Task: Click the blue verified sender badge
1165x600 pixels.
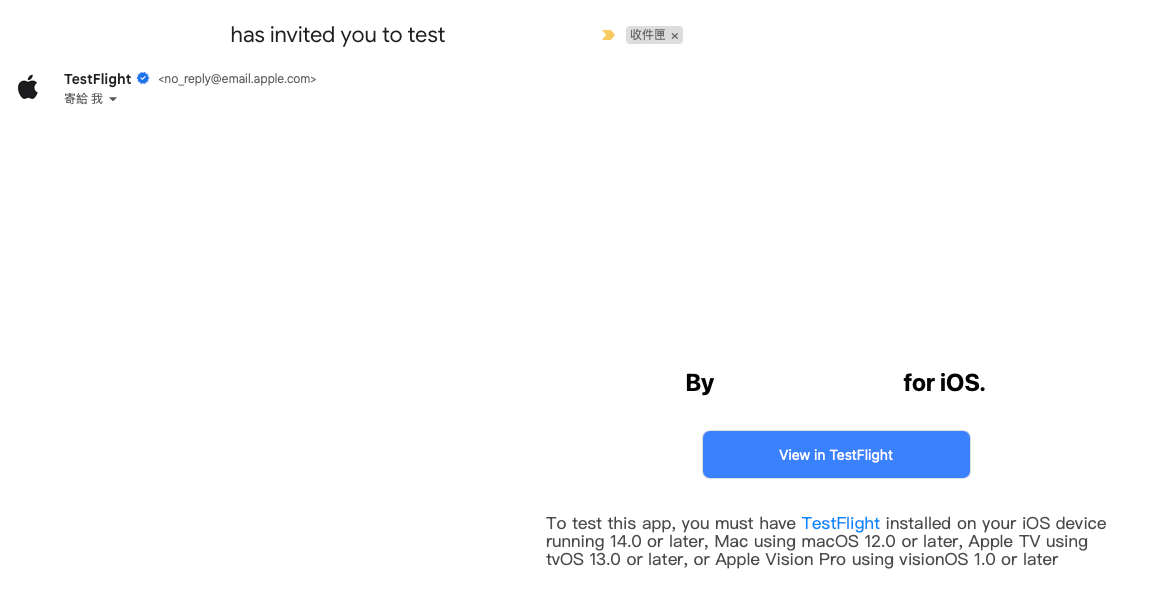Action: [x=143, y=78]
